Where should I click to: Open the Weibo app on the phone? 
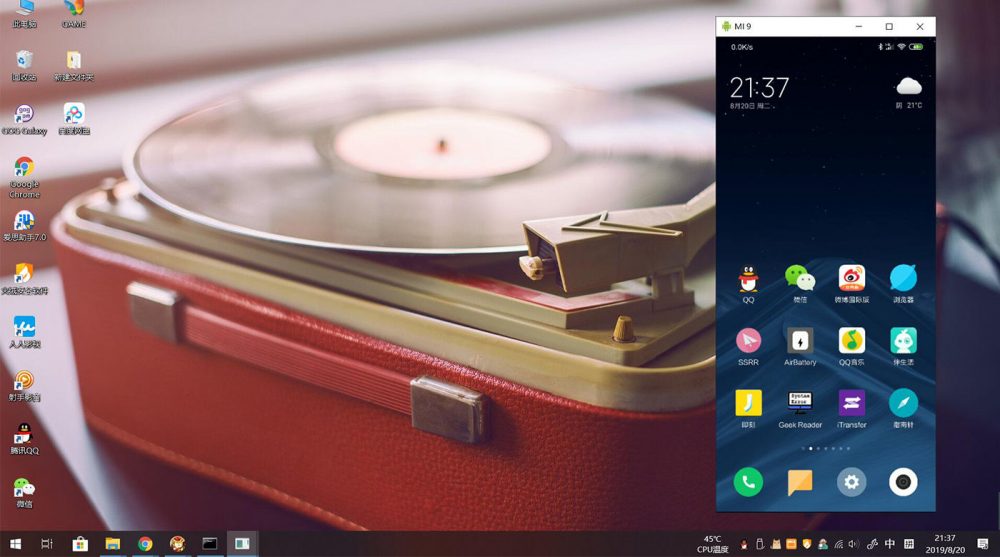tap(851, 278)
